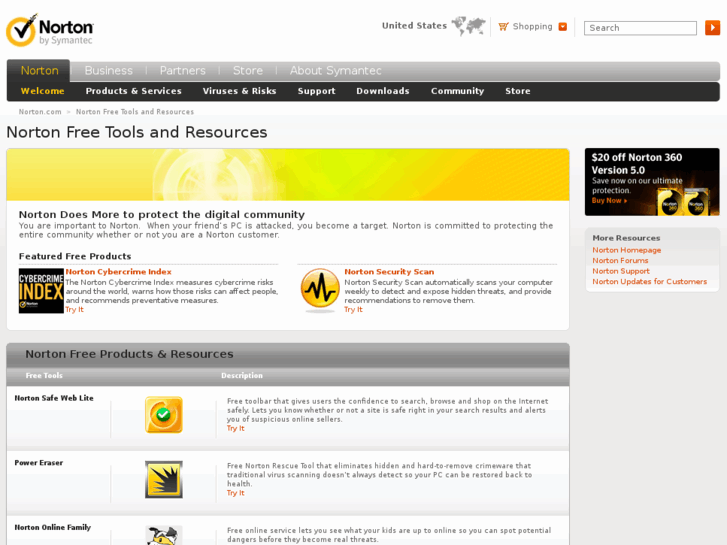Click the Norton Online Family row title
727x545 pixels.
tap(52, 527)
